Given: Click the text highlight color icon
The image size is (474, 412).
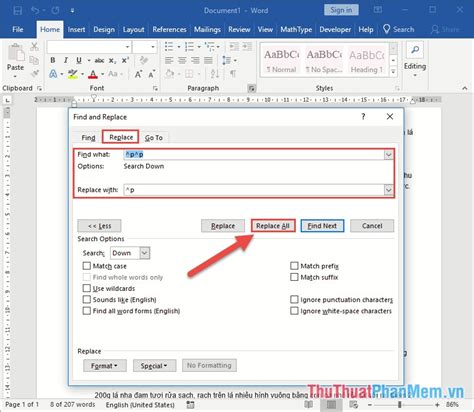Looking at the screenshot, I should click(72, 74).
